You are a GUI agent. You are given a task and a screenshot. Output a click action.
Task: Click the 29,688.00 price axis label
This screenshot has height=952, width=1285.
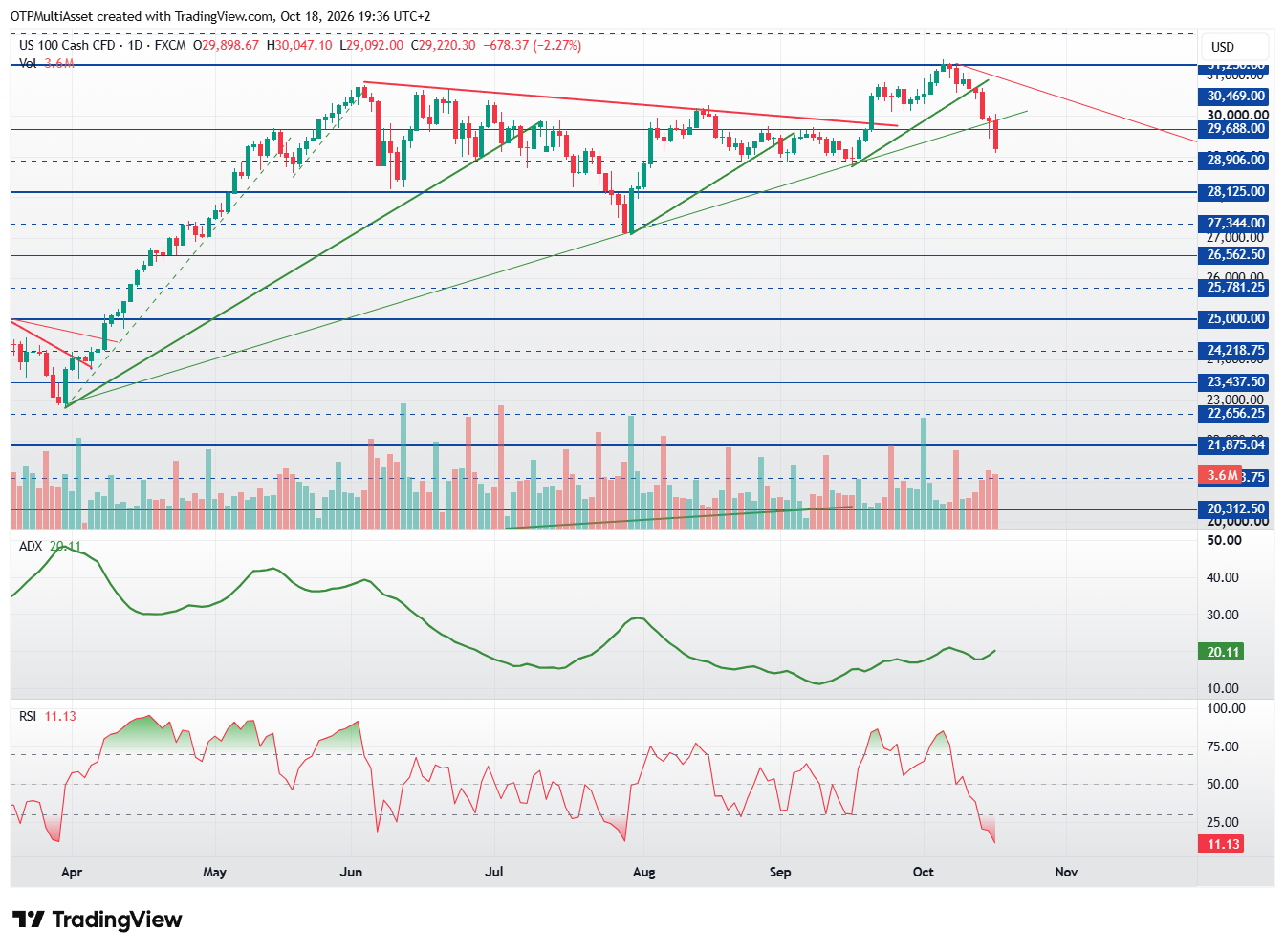pyautogui.click(x=1235, y=129)
